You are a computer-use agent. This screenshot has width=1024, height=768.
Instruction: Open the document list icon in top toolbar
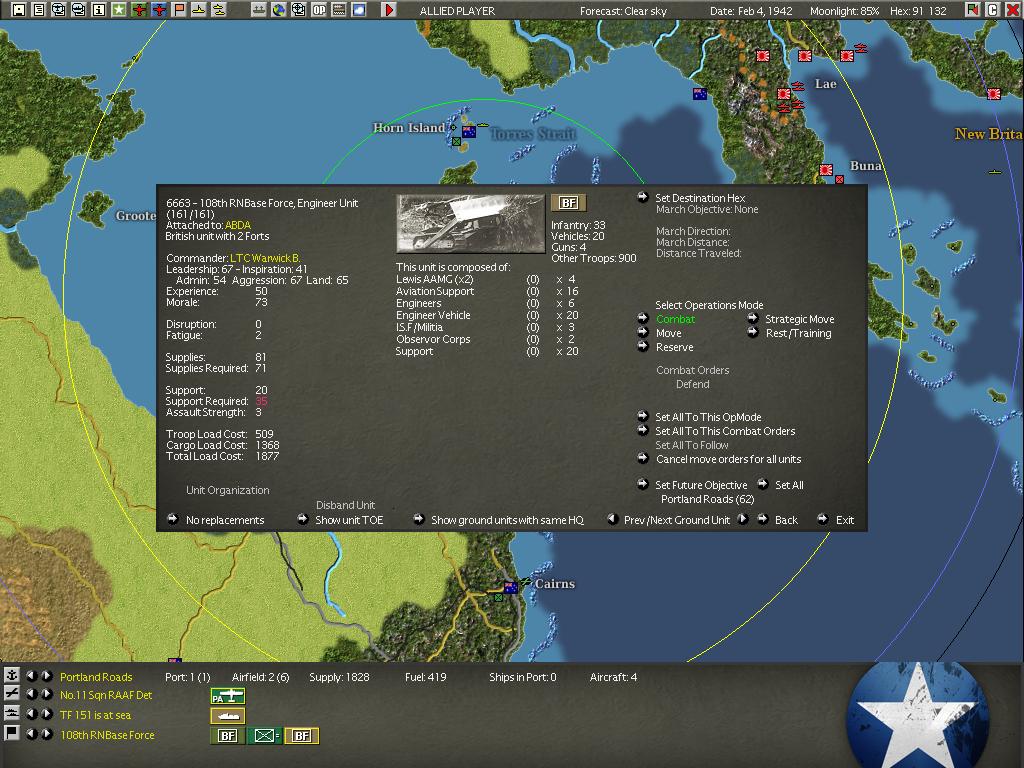click(x=39, y=10)
